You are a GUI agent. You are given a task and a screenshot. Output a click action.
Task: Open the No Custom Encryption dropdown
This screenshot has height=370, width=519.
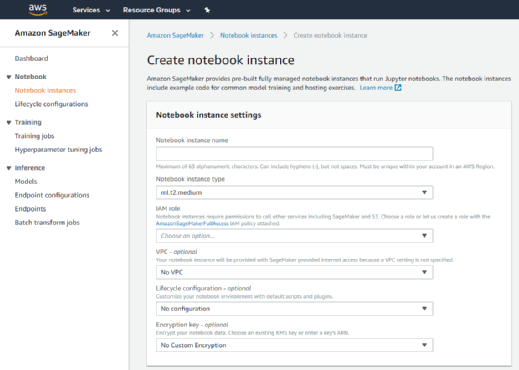[x=294, y=345]
